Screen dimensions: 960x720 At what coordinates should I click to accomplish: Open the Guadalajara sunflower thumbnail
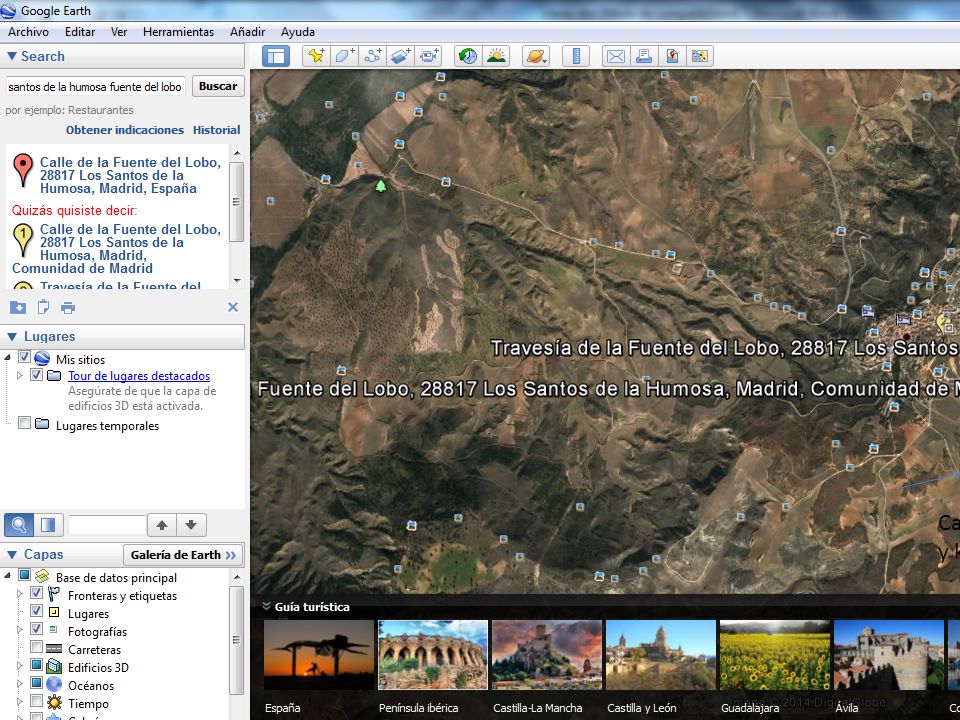[774, 655]
